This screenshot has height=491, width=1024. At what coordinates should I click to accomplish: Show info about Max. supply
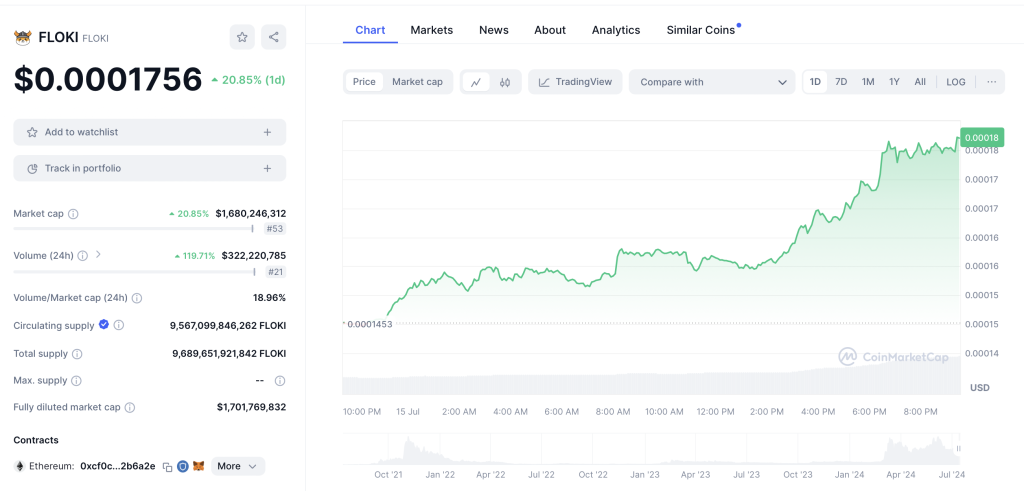click(x=76, y=380)
